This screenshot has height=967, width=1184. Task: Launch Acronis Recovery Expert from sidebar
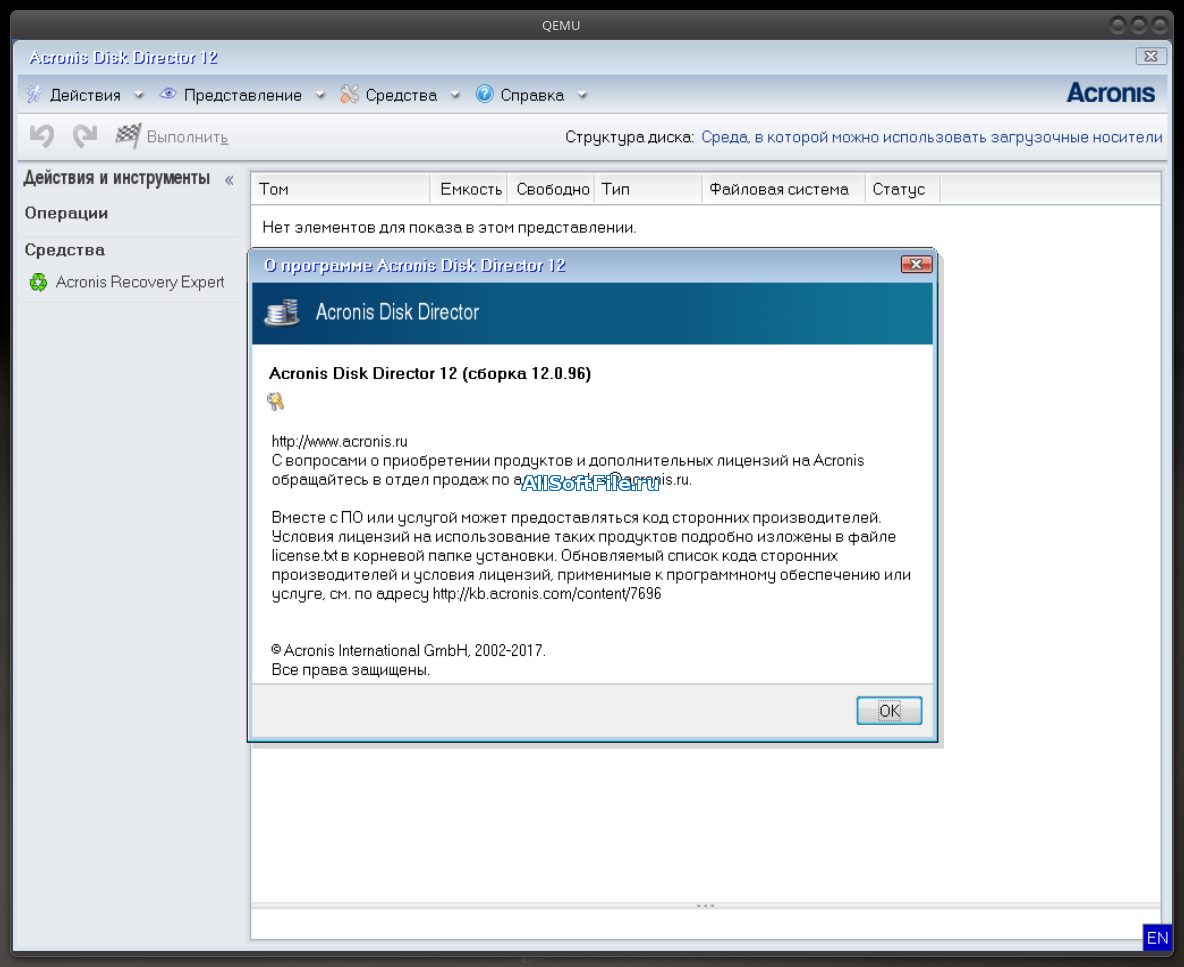(140, 282)
